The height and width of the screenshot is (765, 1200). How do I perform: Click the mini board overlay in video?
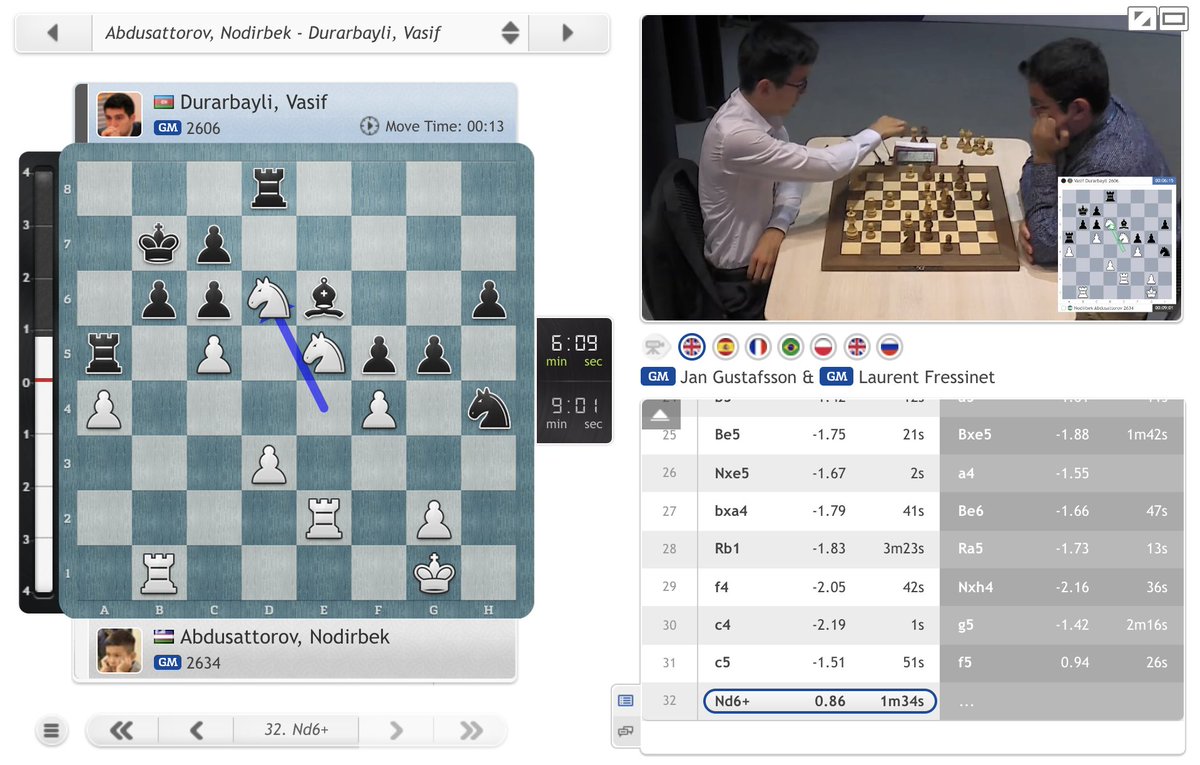tap(1117, 245)
